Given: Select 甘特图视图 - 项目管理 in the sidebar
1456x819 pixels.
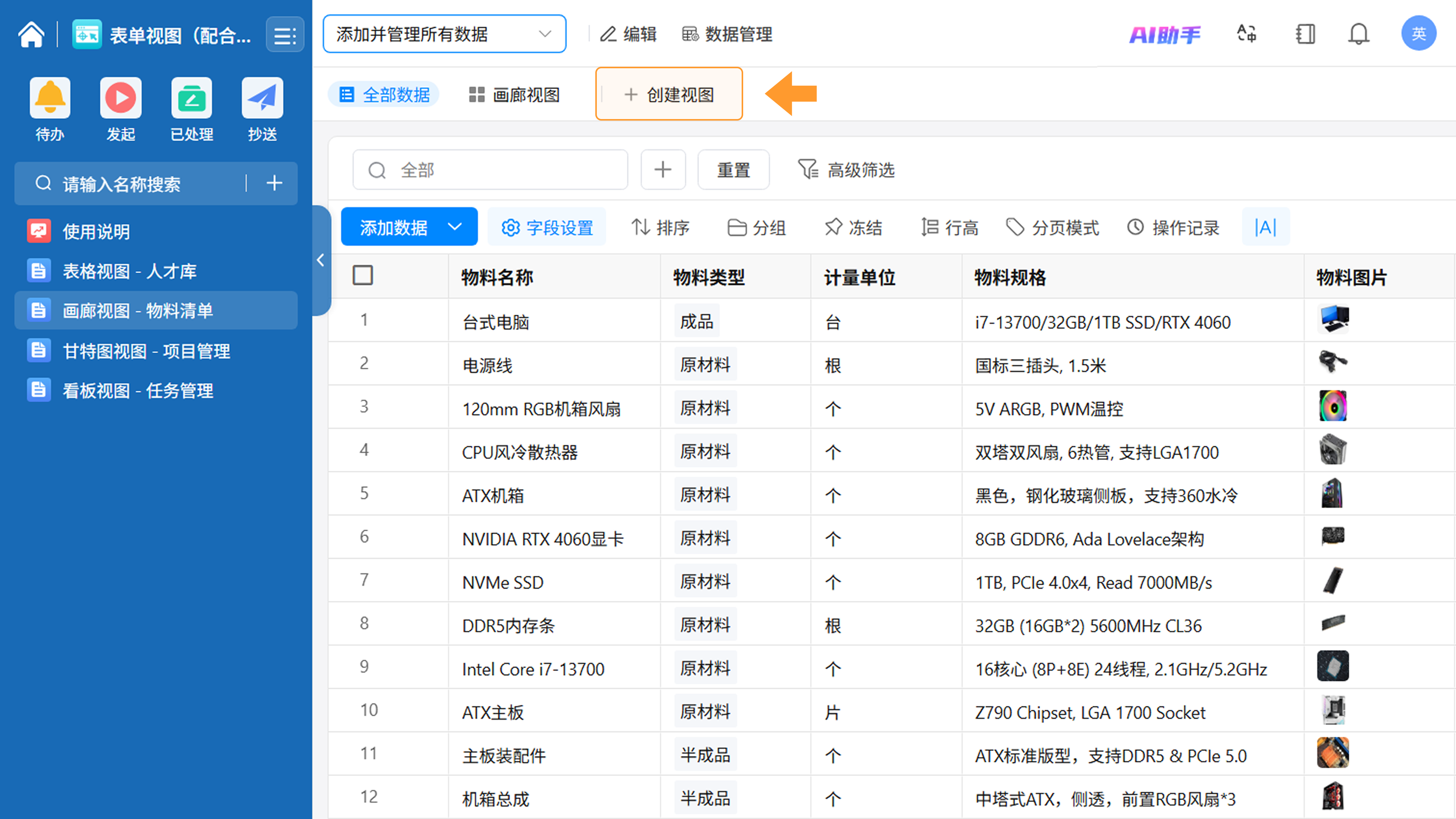Looking at the screenshot, I should coord(146,351).
